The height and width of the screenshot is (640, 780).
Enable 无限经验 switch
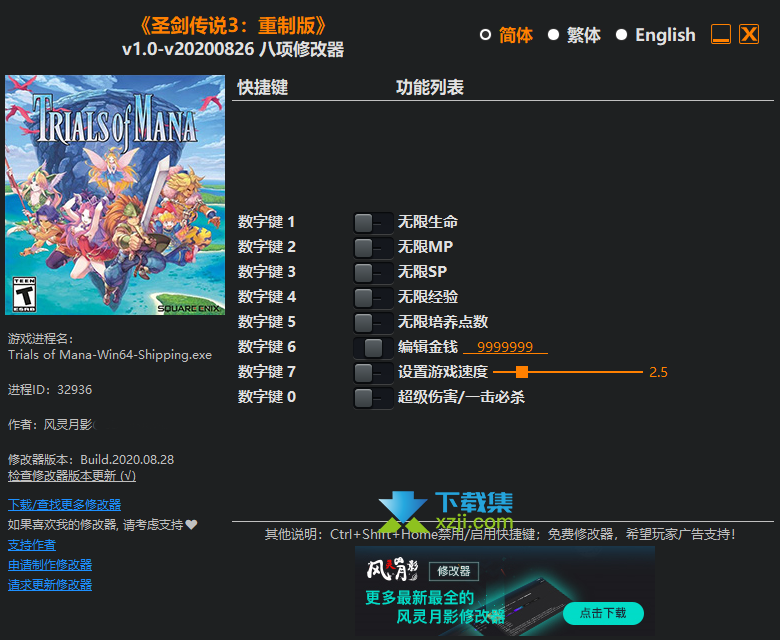(x=373, y=298)
